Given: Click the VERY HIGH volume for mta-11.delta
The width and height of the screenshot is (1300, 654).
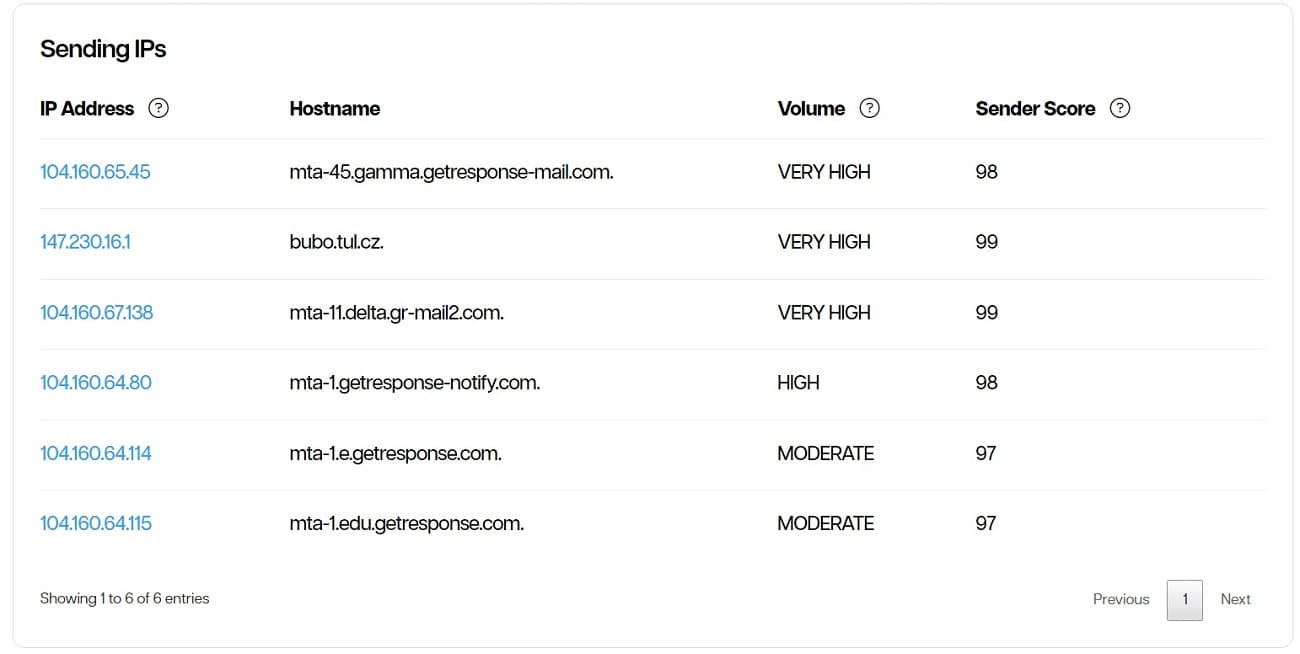Looking at the screenshot, I should pyautogui.click(x=824, y=312).
